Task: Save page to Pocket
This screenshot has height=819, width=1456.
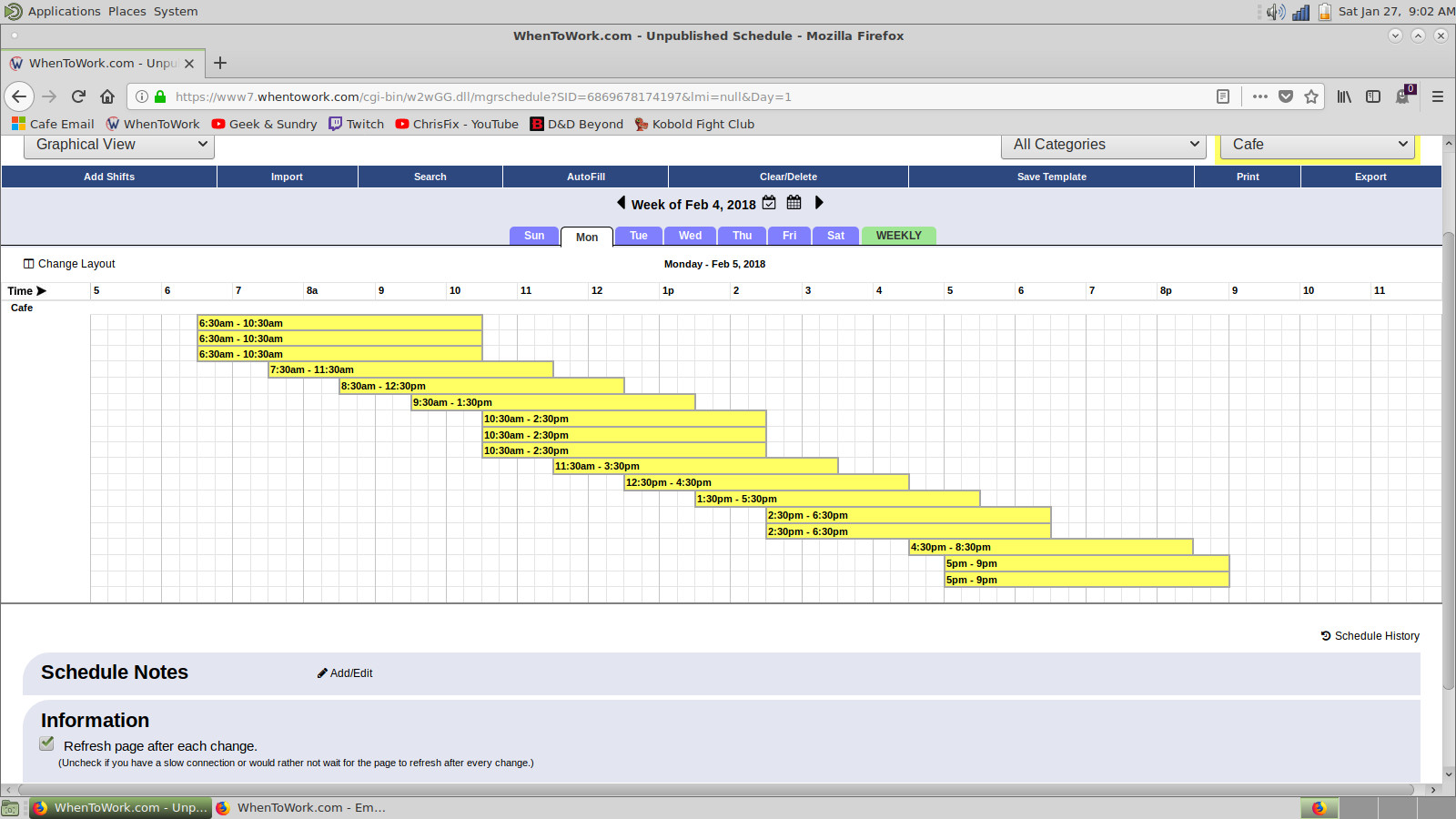Action: 1286,96
